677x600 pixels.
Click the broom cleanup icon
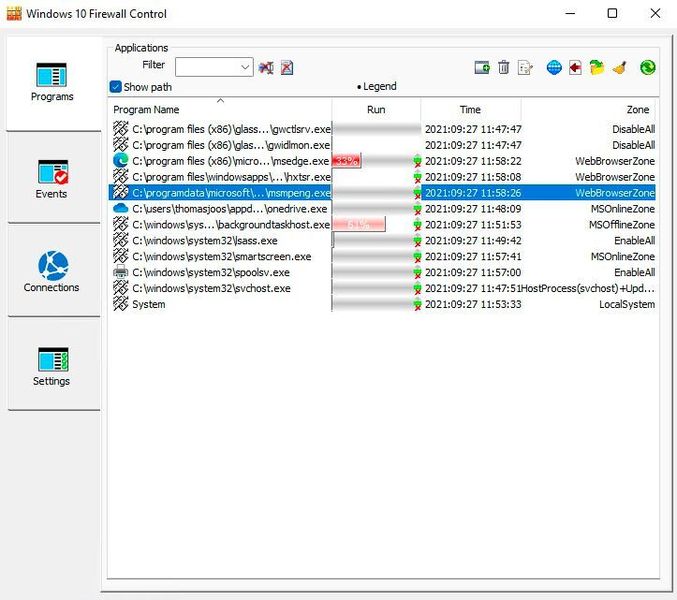pyautogui.click(x=619, y=67)
